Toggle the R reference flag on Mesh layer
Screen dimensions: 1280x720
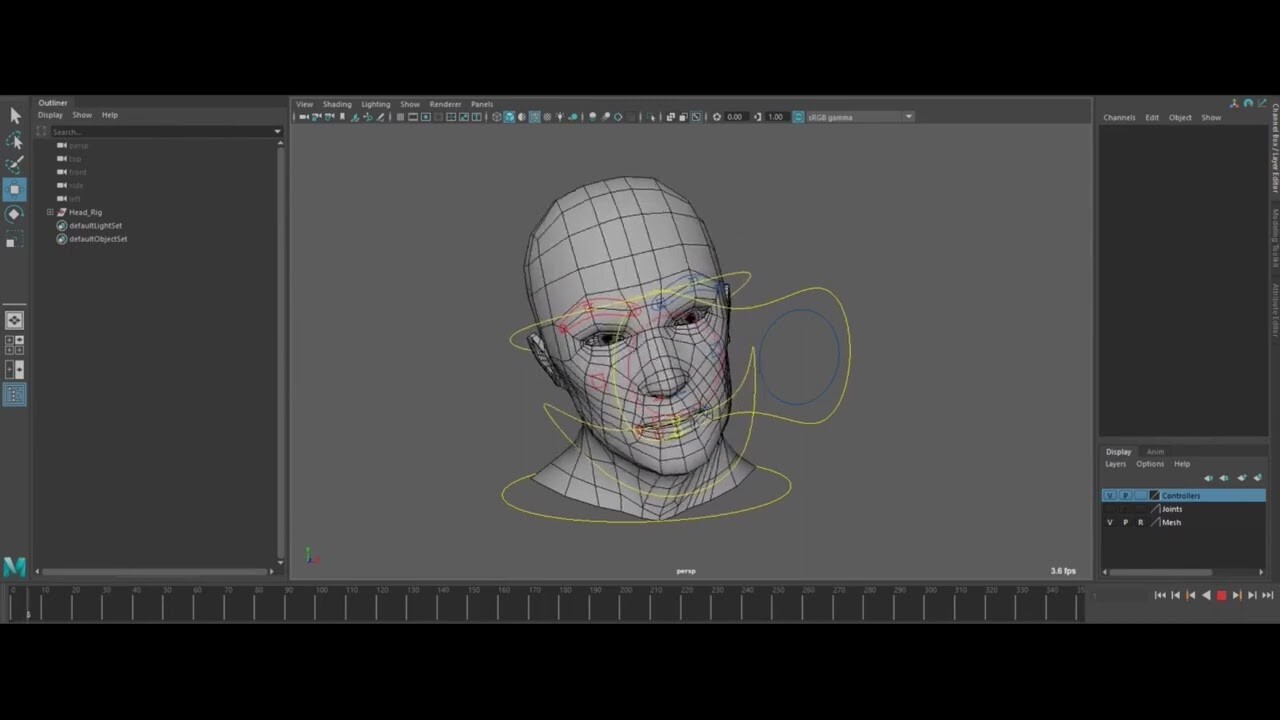pos(1140,522)
